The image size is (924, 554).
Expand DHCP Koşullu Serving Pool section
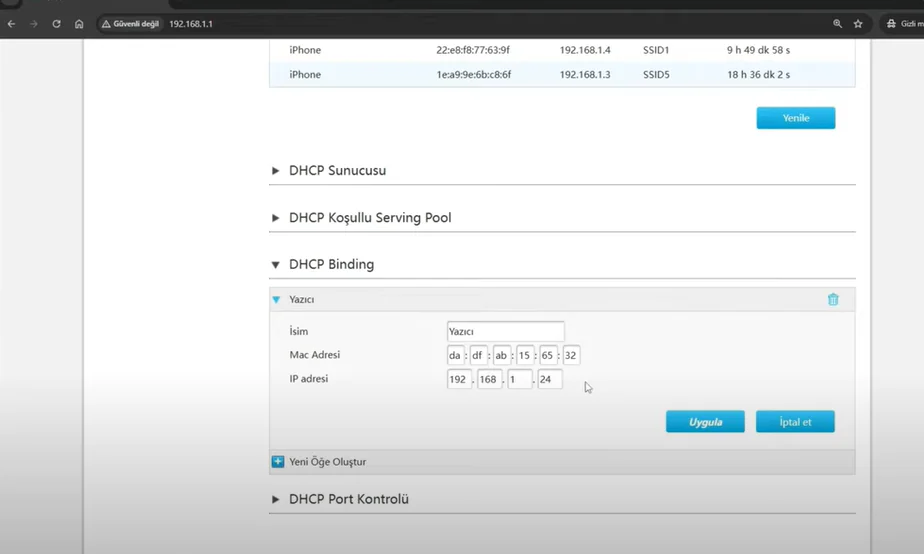pyautogui.click(x=369, y=218)
